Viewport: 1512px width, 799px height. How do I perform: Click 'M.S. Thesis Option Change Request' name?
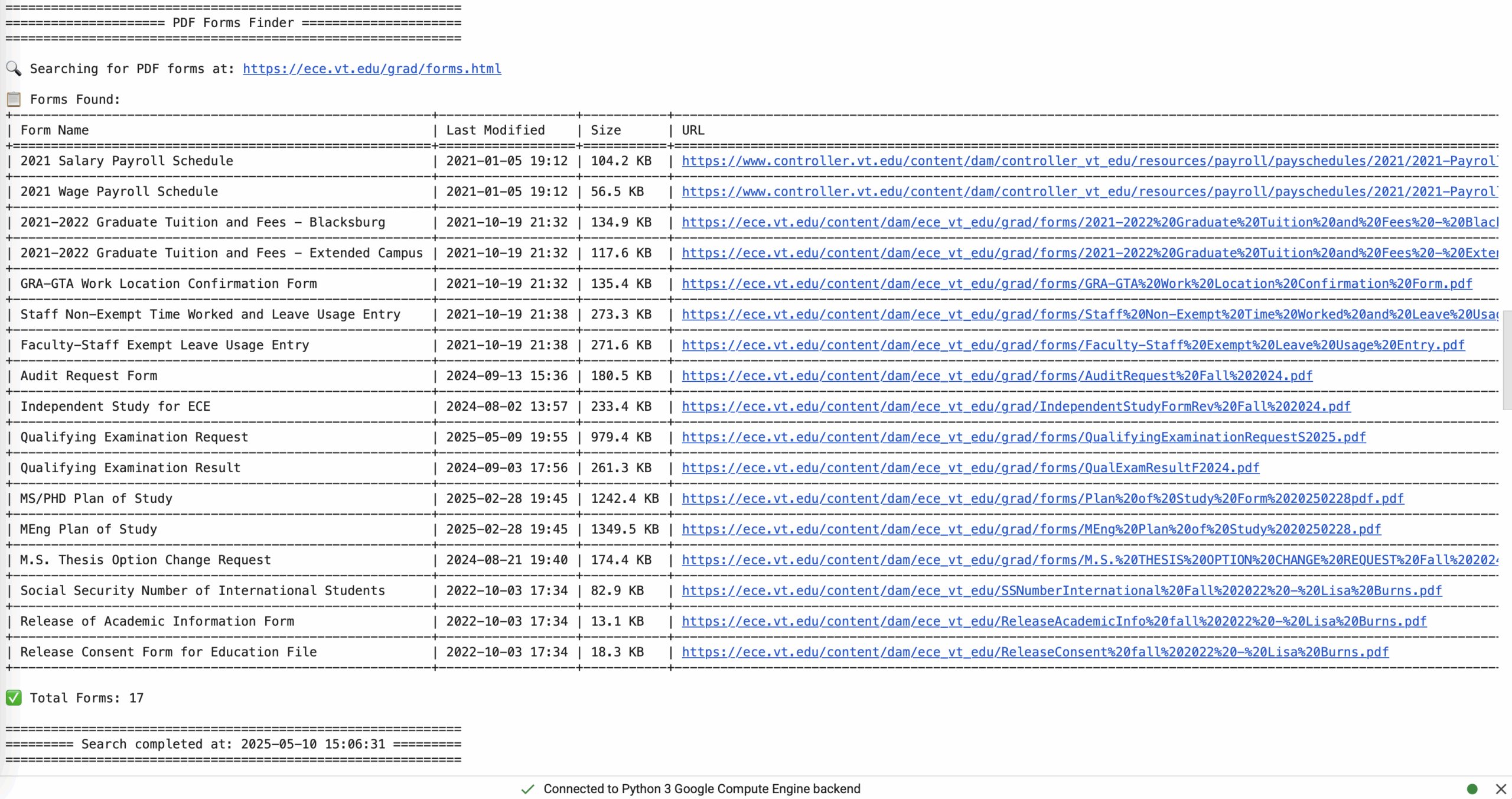coord(145,560)
